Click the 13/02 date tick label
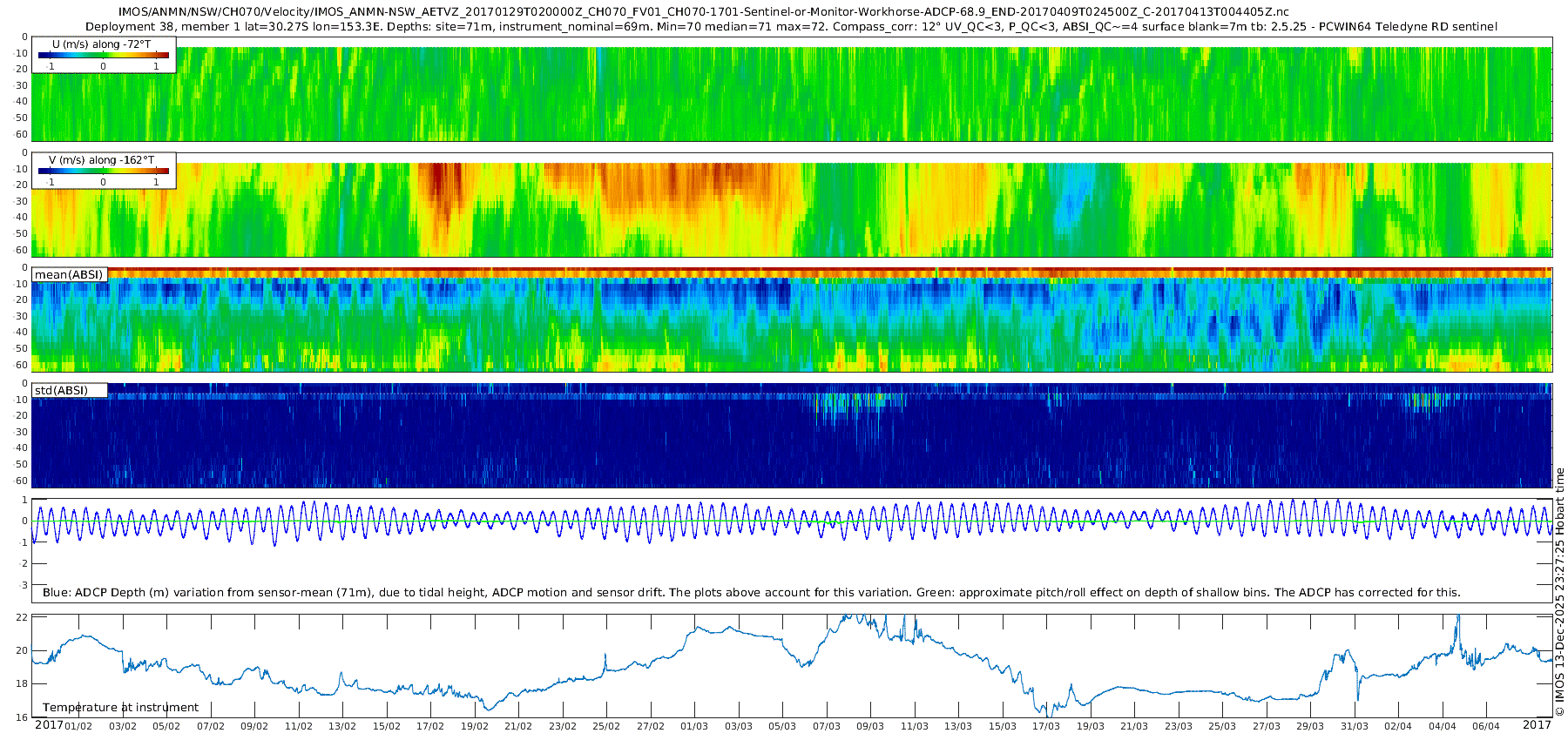The height and width of the screenshot is (740, 1568). click(x=342, y=726)
